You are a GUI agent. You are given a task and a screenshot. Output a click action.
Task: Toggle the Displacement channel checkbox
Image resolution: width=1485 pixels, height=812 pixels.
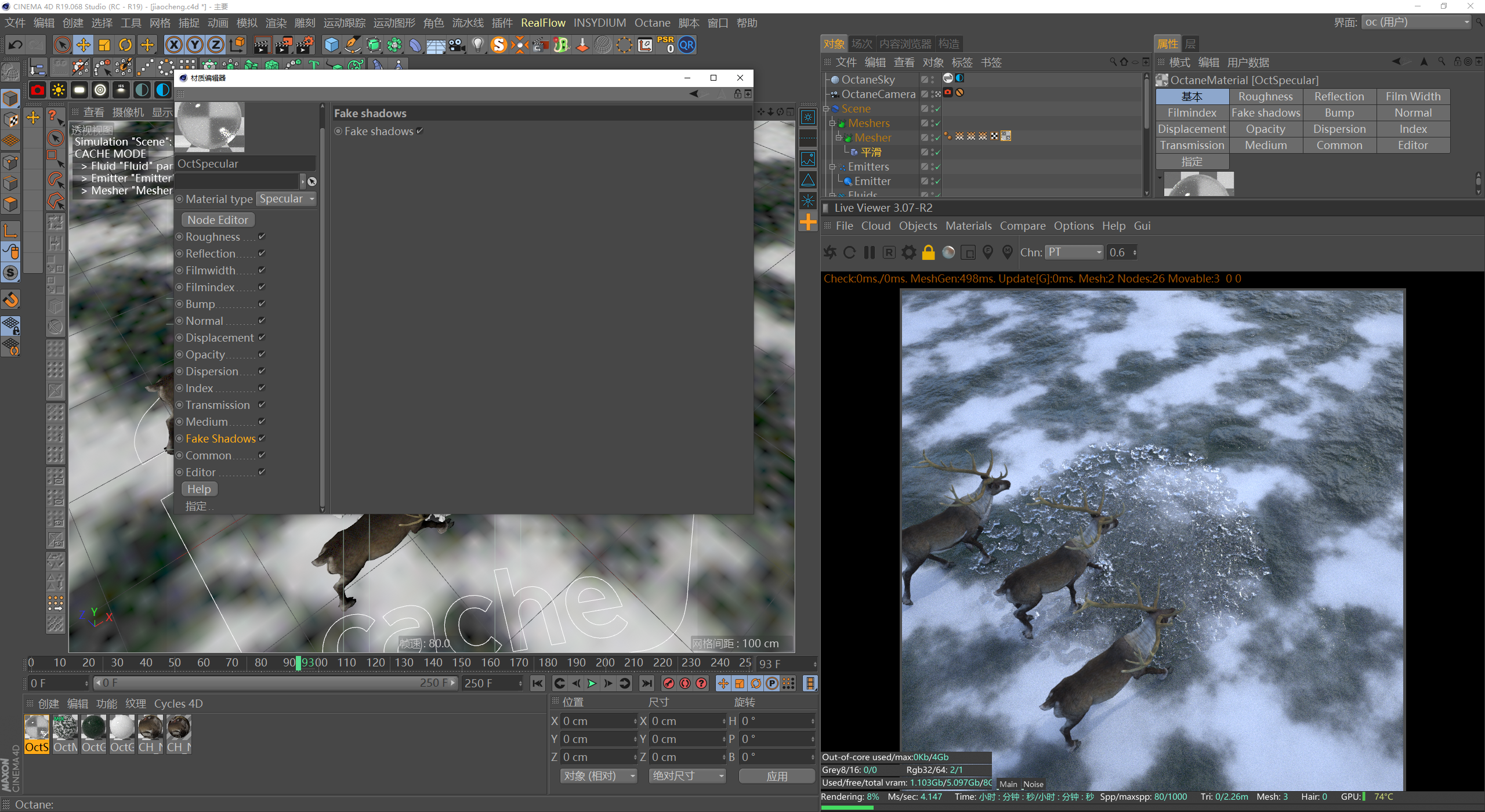(262, 338)
